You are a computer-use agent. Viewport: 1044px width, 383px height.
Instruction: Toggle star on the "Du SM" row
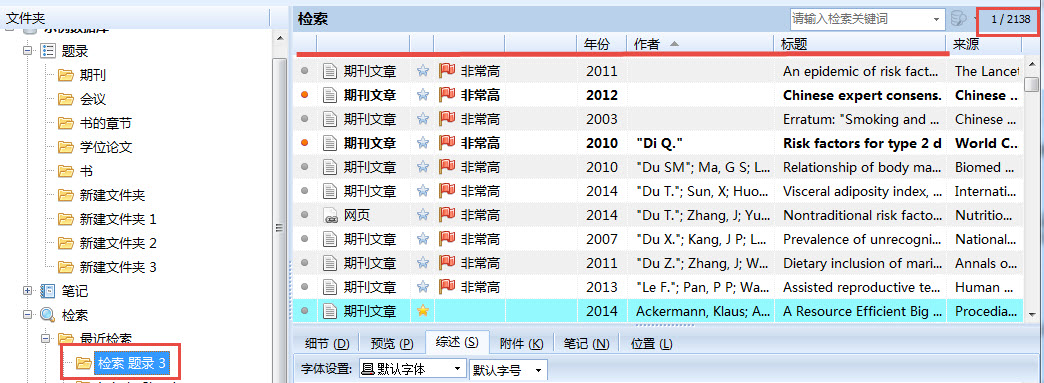coord(422,167)
